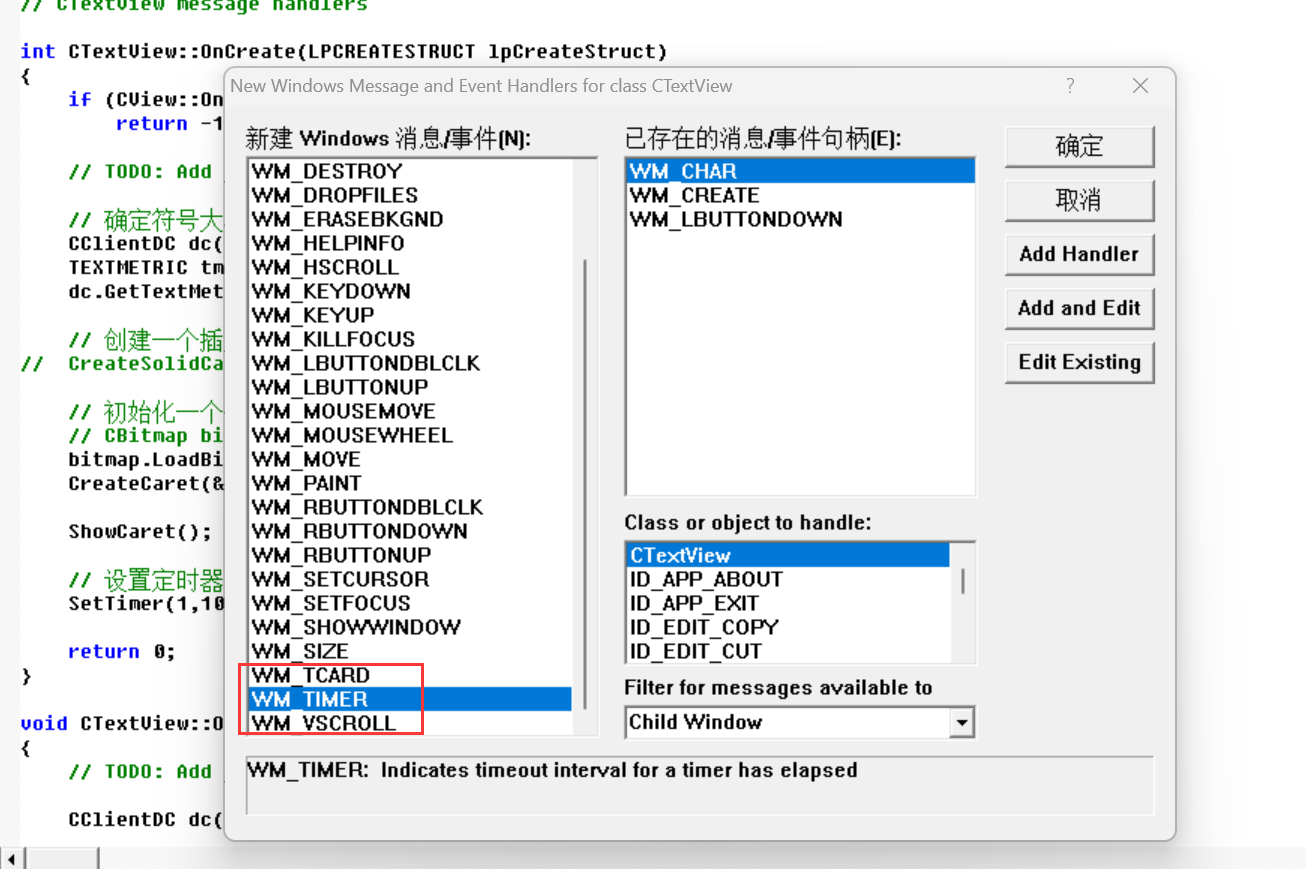Select WM_CREATE in existing handlers list
Image resolution: width=1306 pixels, height=869 pixels.
(x=800, y=195)
